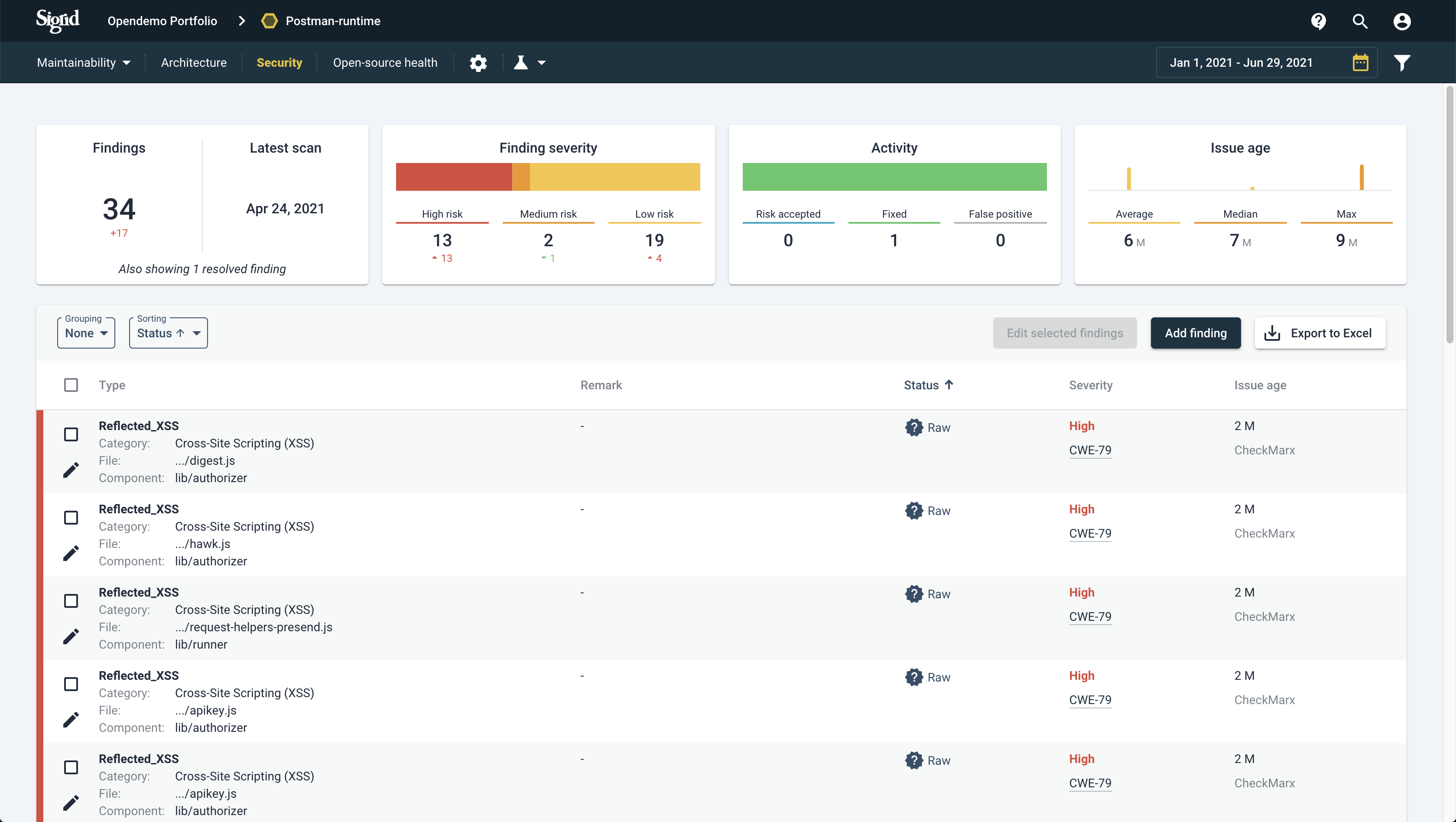Open the CWE-79 link of first finding
Image resolution: width=1456 pixels, height=822 pixels.
coord(1090,450)
